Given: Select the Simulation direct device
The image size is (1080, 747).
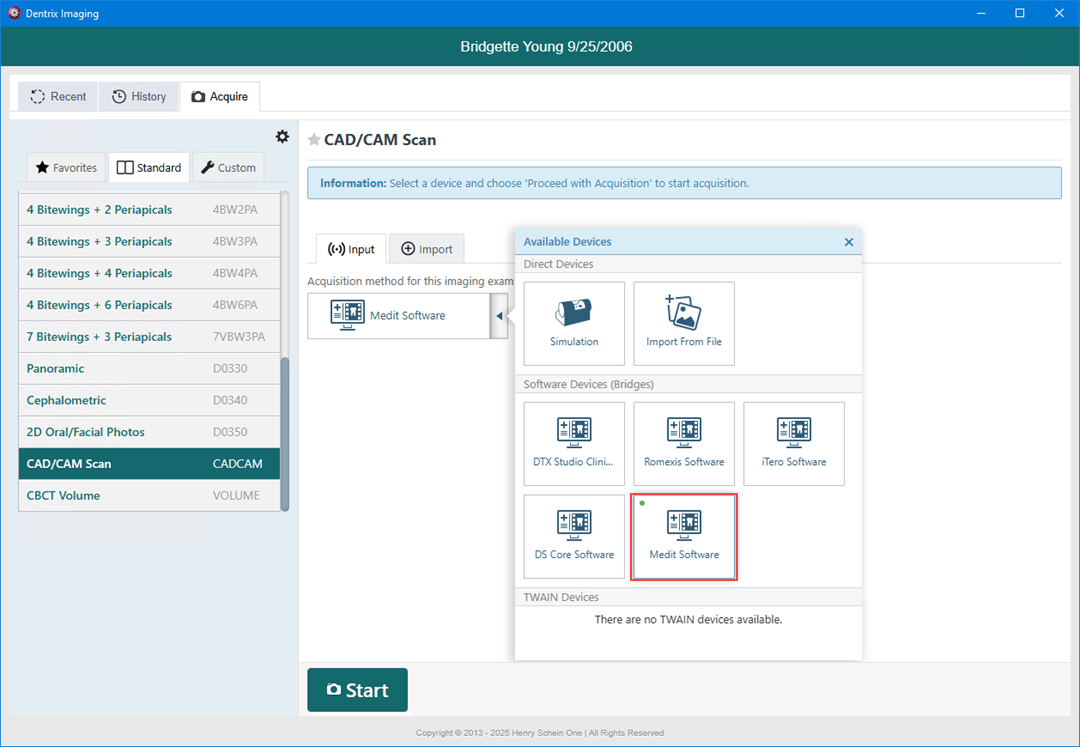Looking at the screenshot, I should 573,323.
